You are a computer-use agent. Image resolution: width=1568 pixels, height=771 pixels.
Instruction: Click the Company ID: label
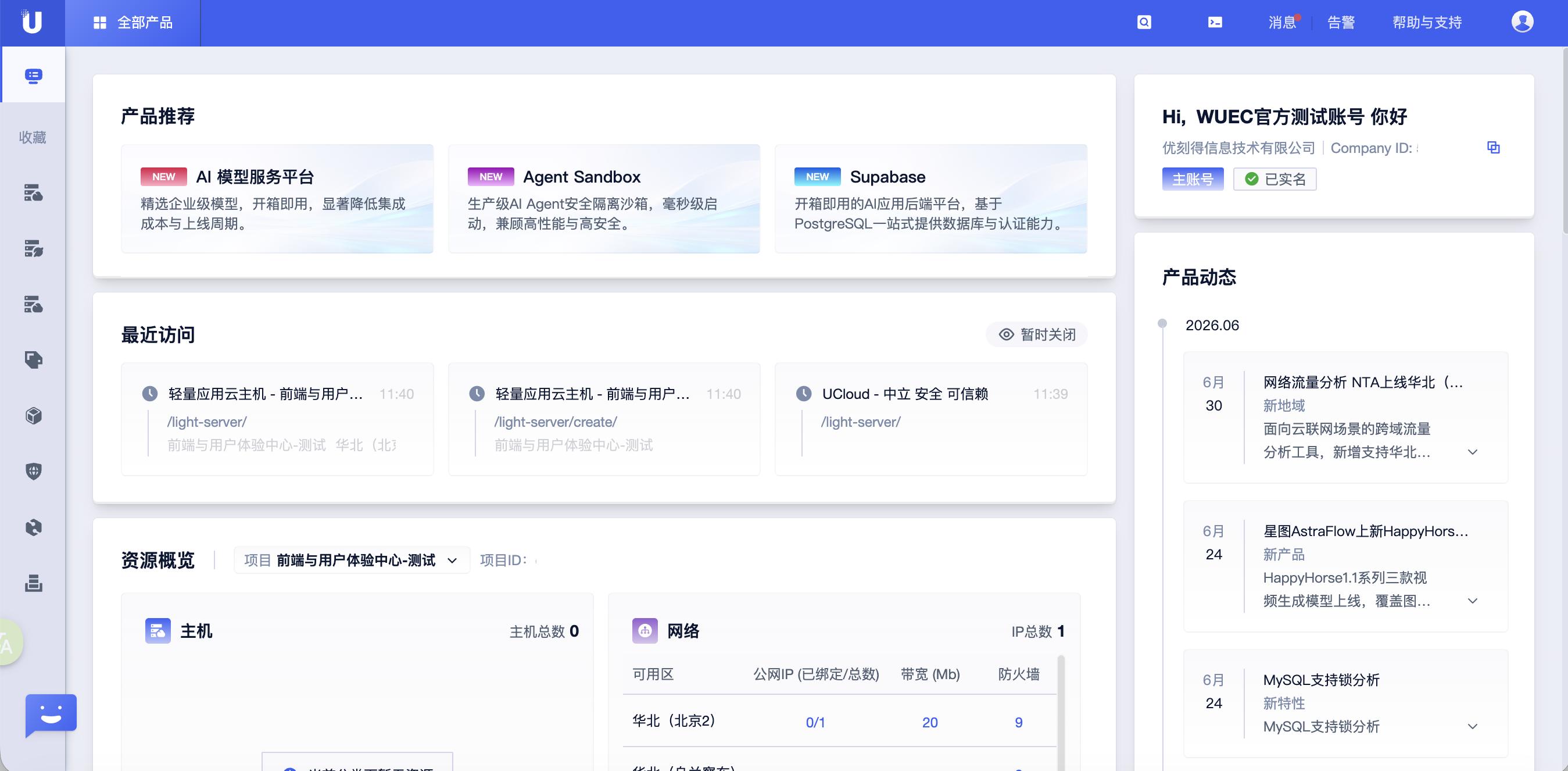tap(1371, 148)
